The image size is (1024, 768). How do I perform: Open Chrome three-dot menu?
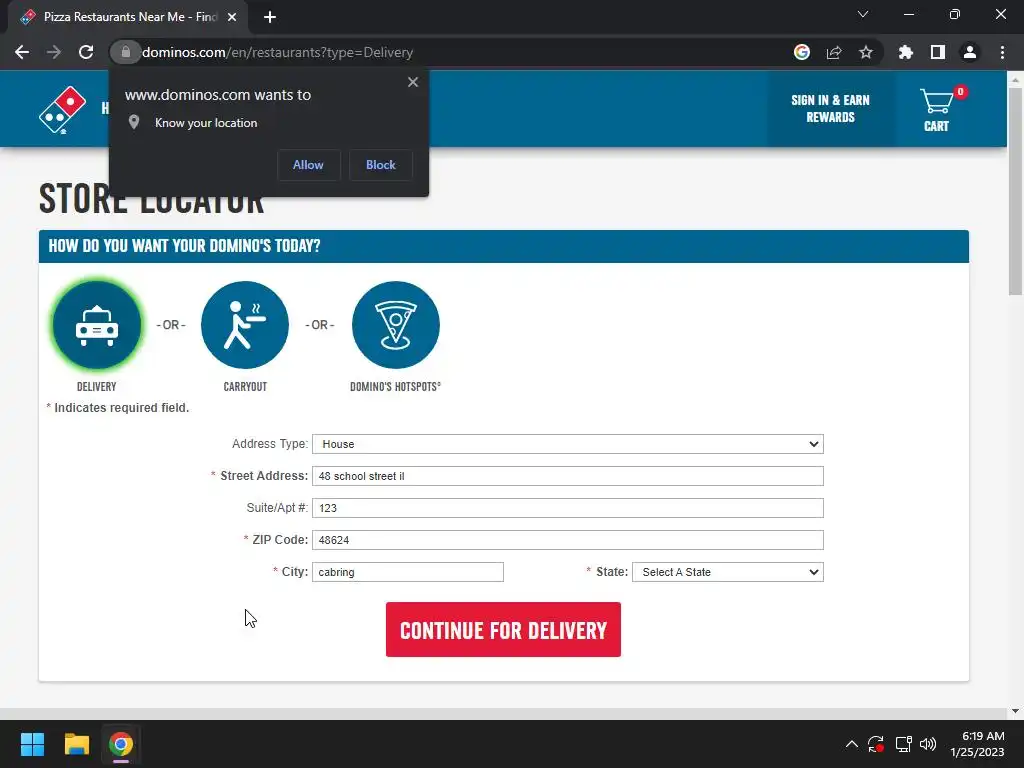tap(1002, 52)
